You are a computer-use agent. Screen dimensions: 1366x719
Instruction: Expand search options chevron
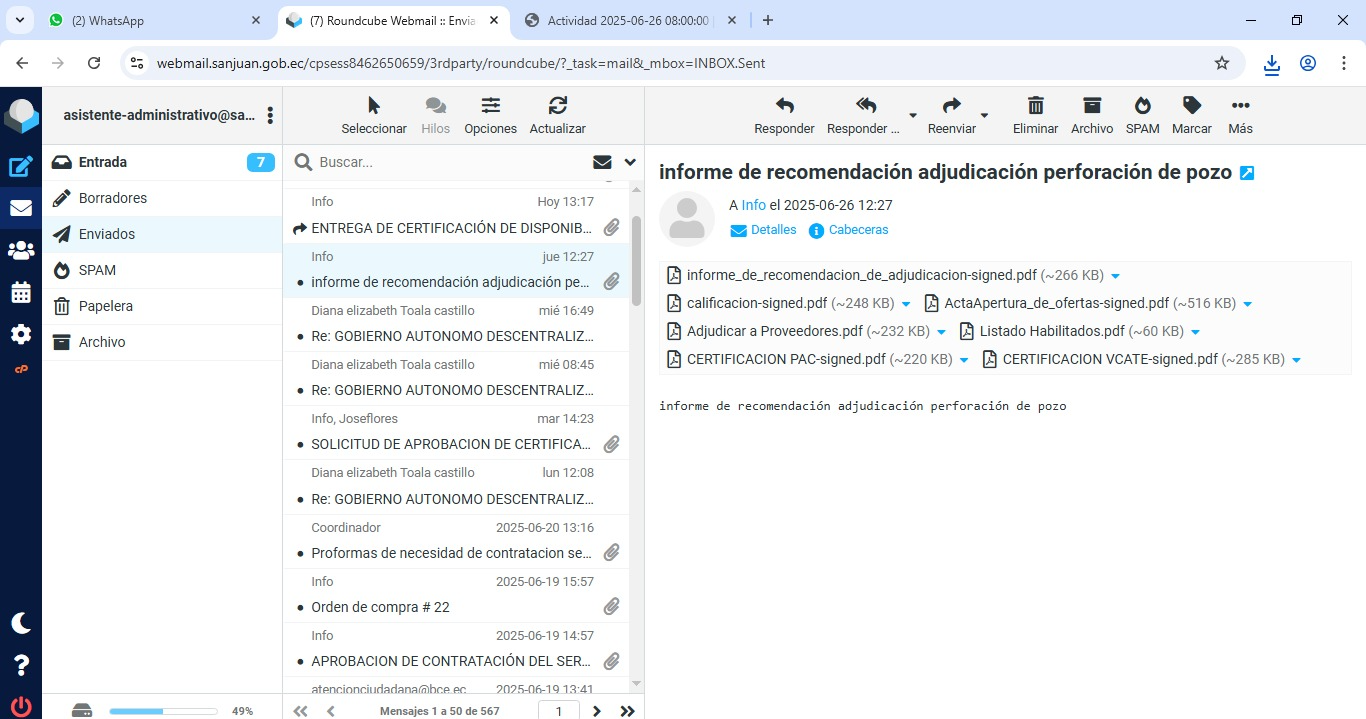pyautogui.click(x=630, y=162)
